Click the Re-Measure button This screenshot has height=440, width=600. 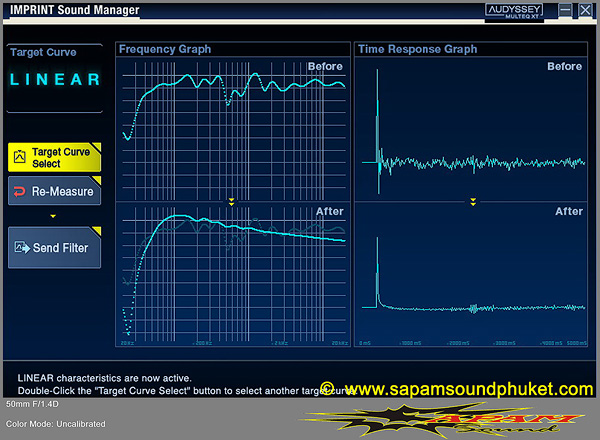(54, 191)
